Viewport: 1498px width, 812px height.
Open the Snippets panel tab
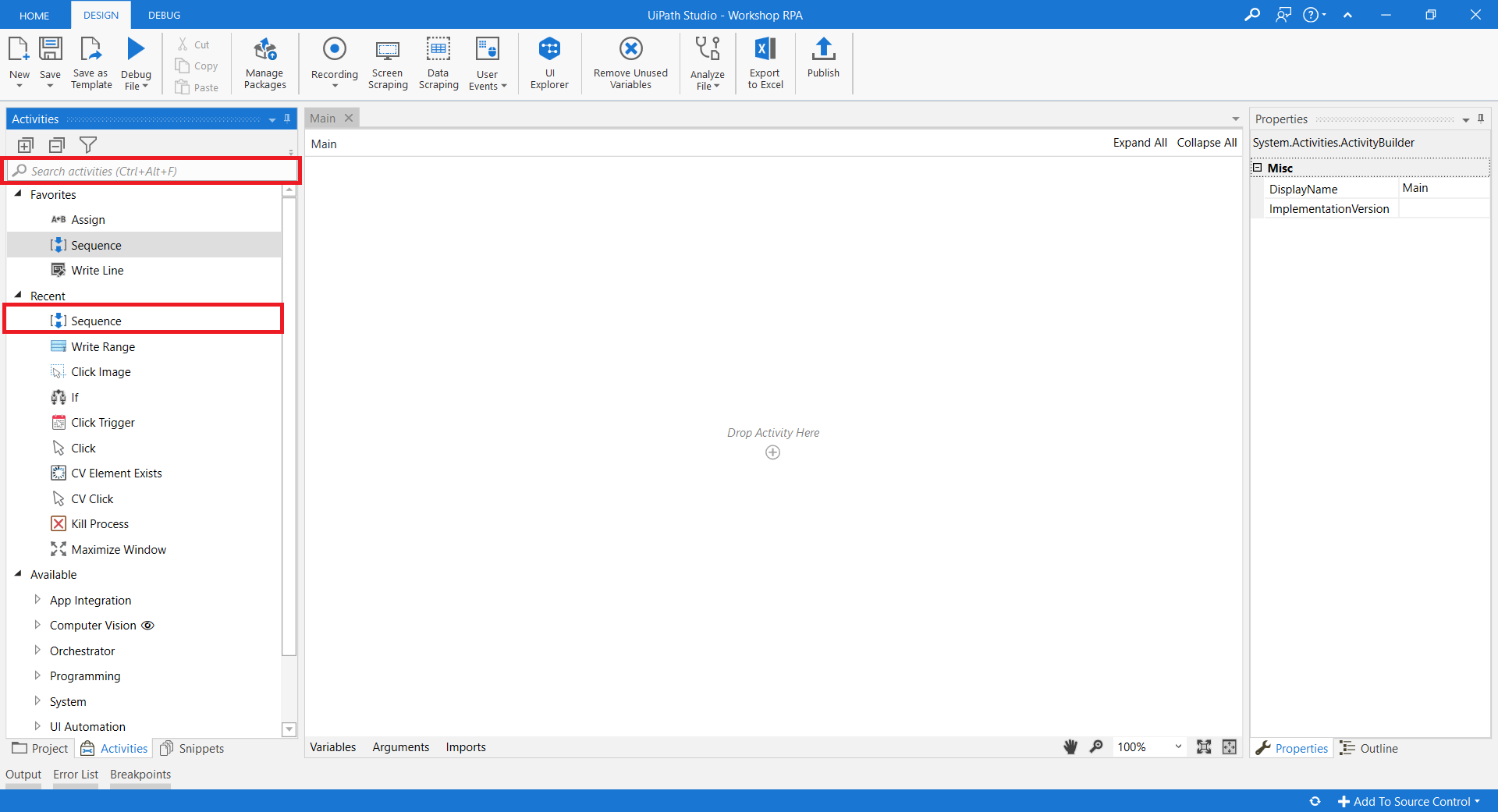(193, 749)
